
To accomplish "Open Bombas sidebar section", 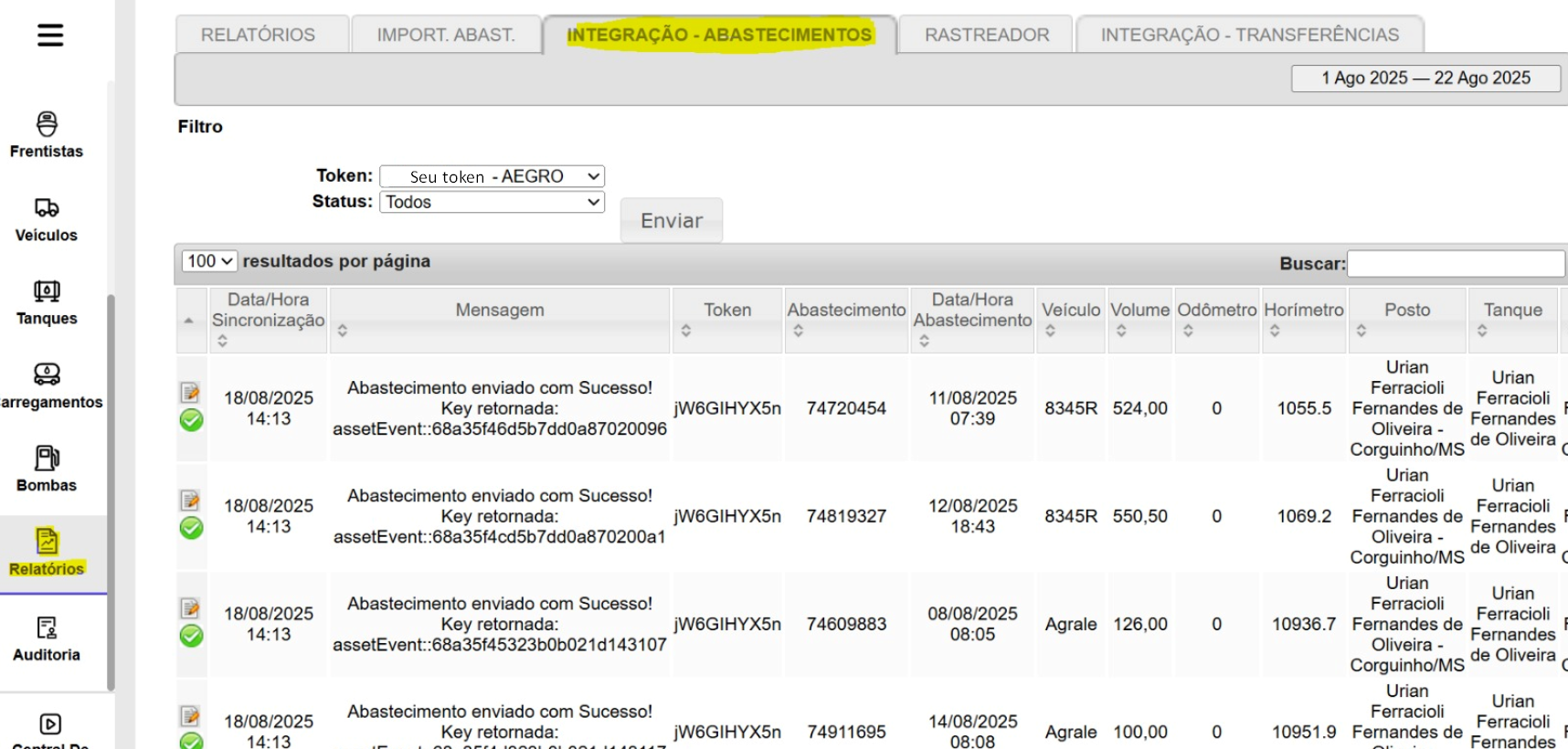I will coord(47,469).
